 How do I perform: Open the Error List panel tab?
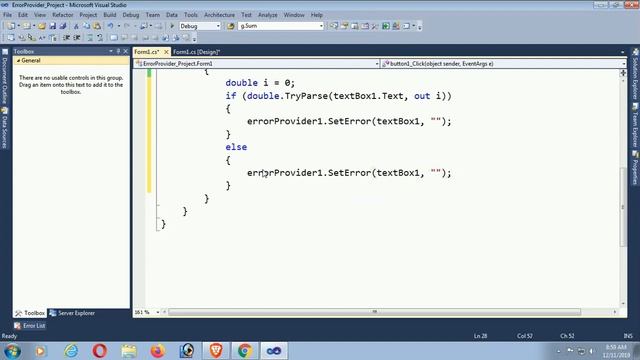click(x=30, y=326)
